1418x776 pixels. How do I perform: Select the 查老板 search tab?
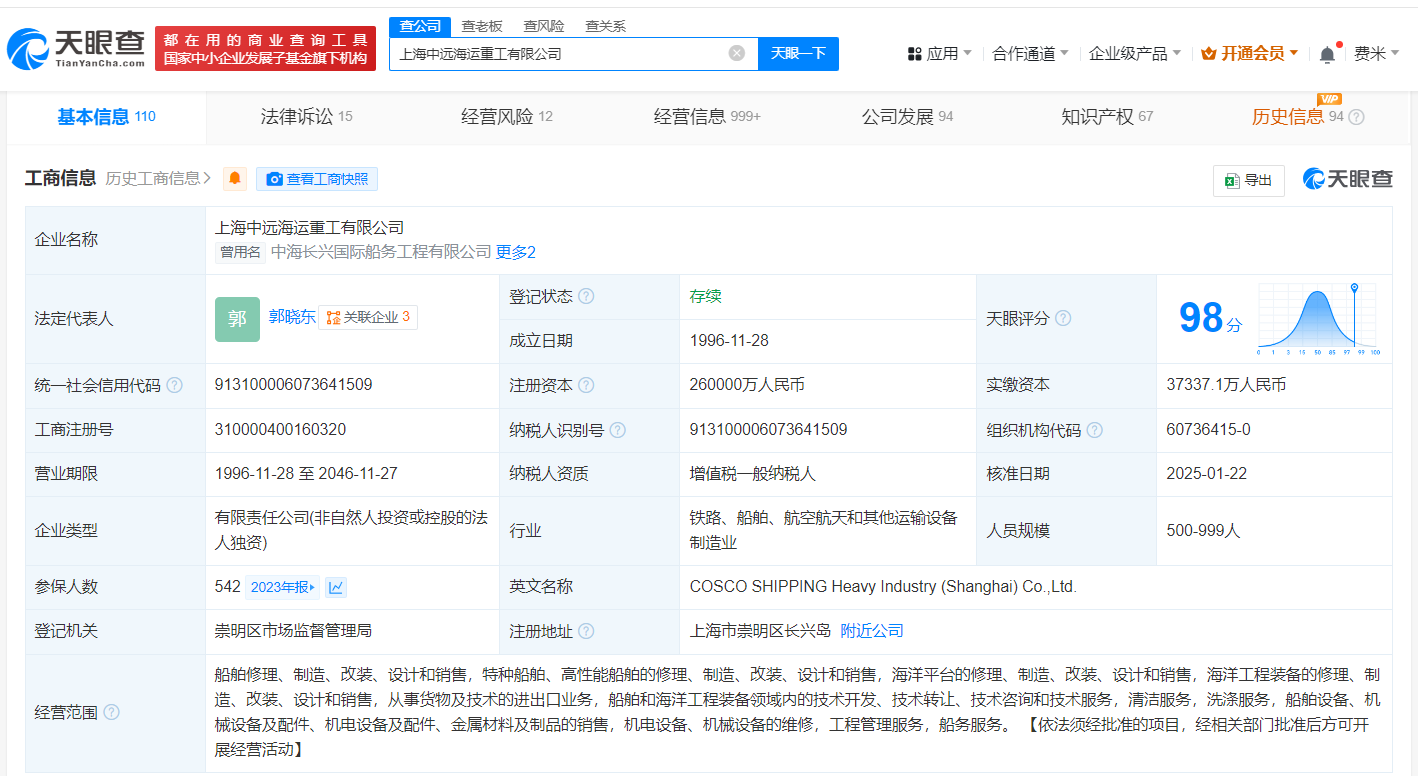tap(482, 26)
